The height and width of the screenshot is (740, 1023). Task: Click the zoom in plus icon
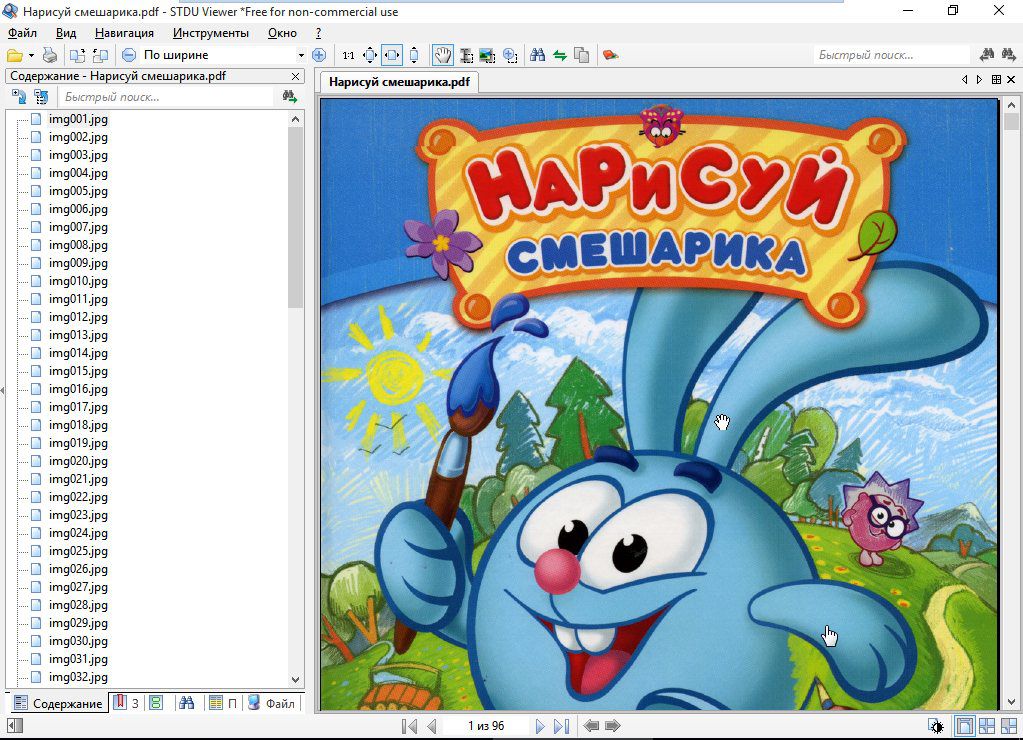click(x=319, y=55)
